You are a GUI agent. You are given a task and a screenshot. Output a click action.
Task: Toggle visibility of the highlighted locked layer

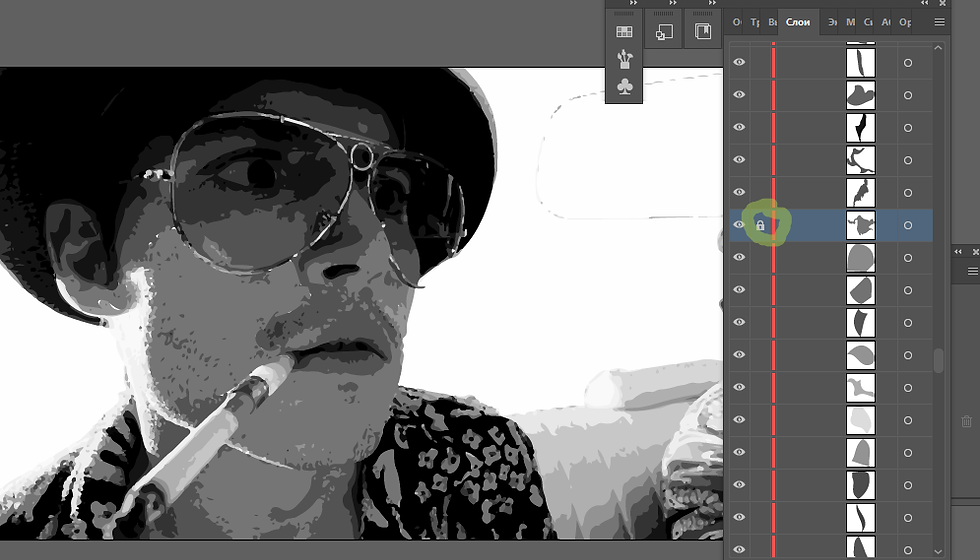click(x=739, y=225)
